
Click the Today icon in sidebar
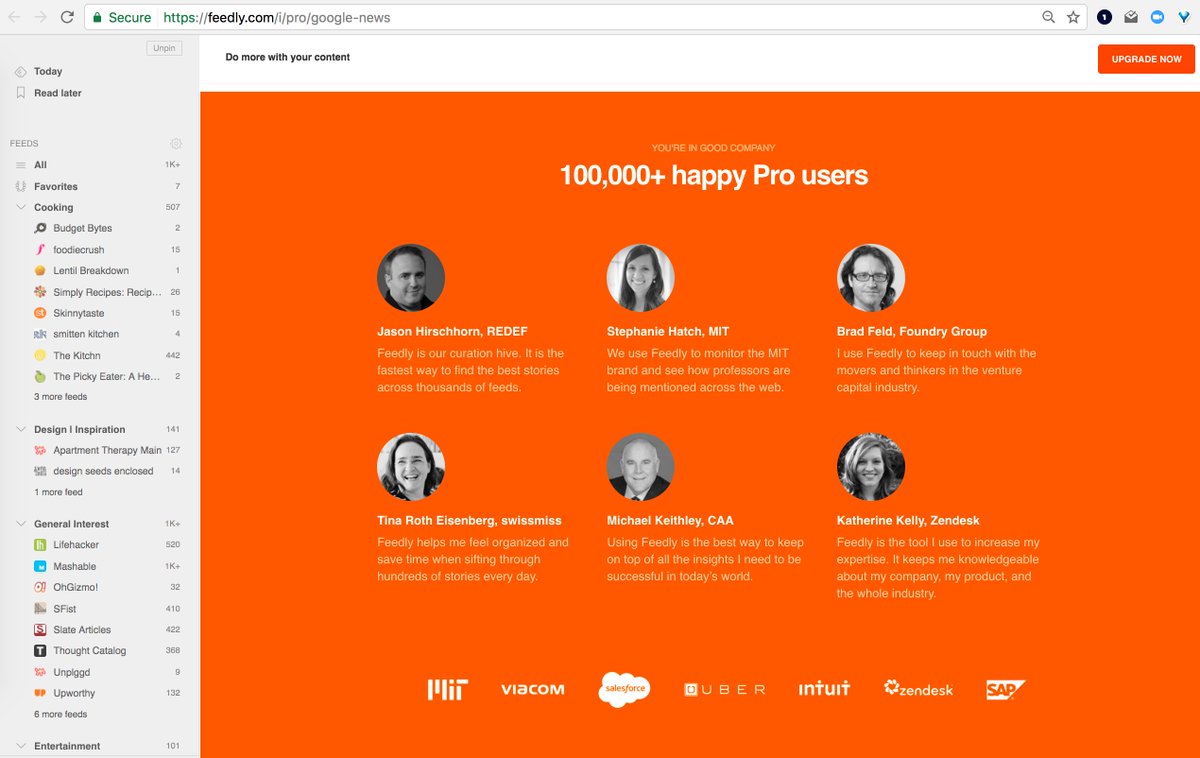21,71
